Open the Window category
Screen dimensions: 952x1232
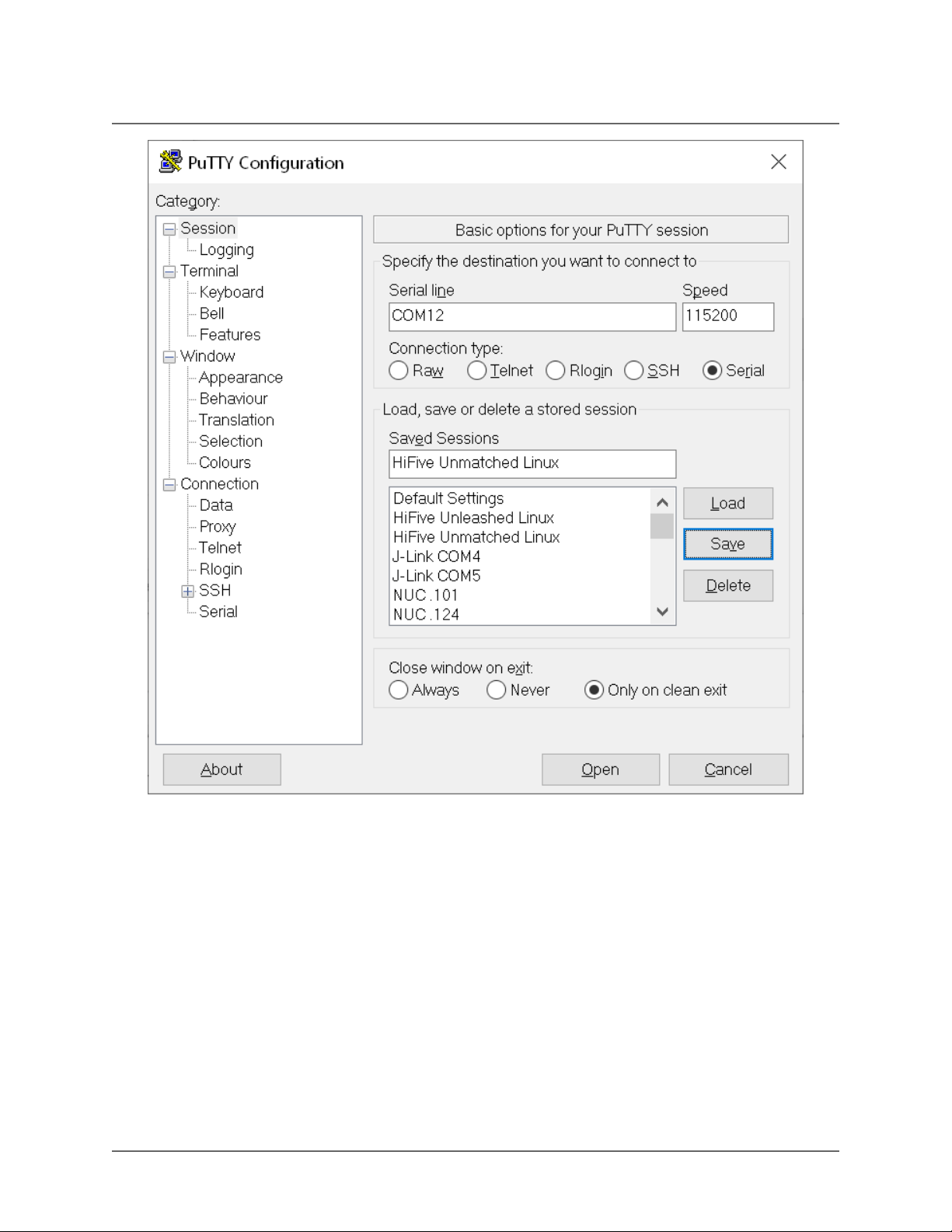coord(207,356)
